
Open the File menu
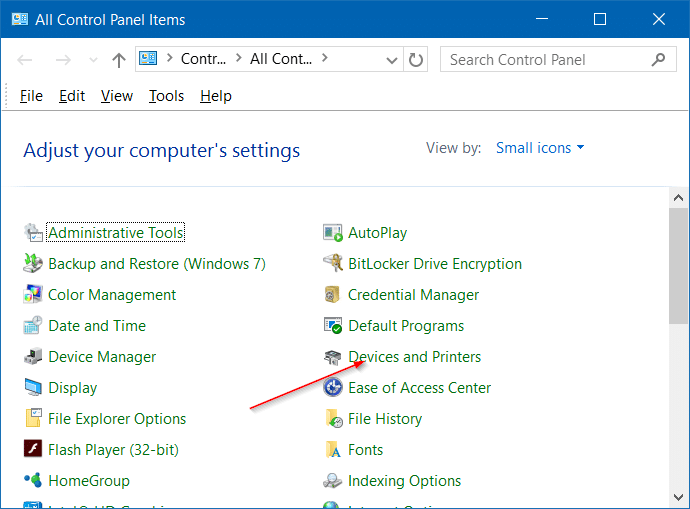coord(31,96)
